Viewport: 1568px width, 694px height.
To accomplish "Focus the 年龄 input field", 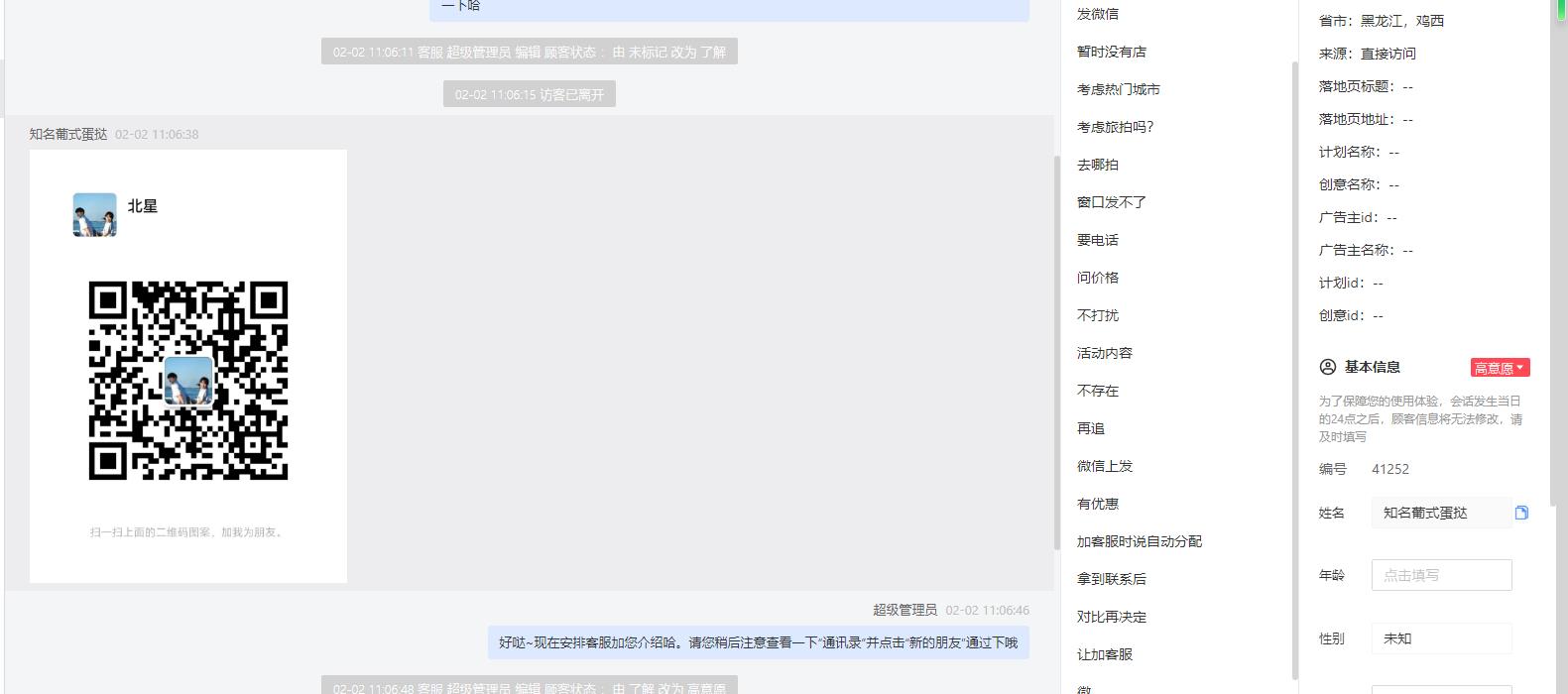I will pos(1441,575).
